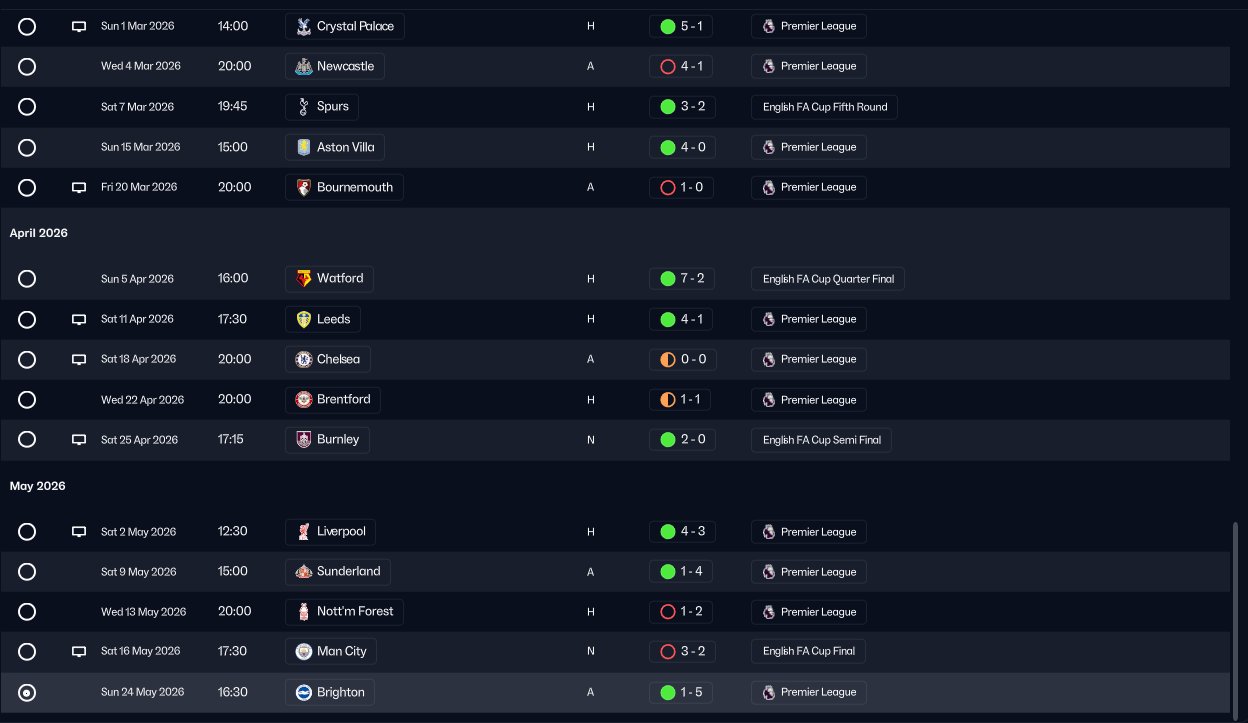Open the 1 - 5 result against Brighton
Image resolution: width=1248 pixels, height=723 pixels.
pyautogui.click(x=681, y=692)
